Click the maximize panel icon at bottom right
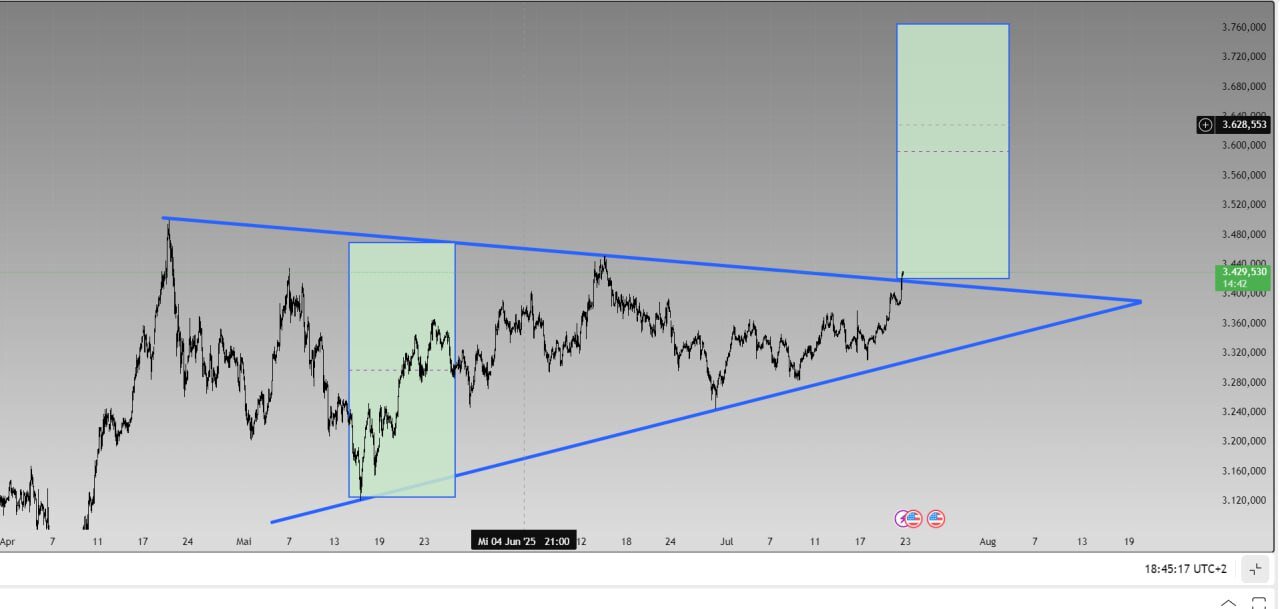Screen dimensions: 1280x609 [x=1259, y=603]
